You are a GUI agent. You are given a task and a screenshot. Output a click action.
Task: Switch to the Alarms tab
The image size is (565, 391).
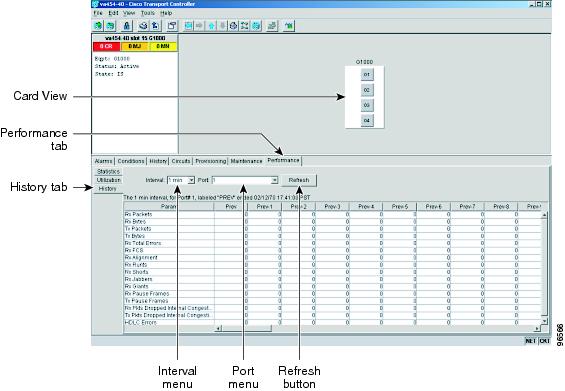click(103, 161)
